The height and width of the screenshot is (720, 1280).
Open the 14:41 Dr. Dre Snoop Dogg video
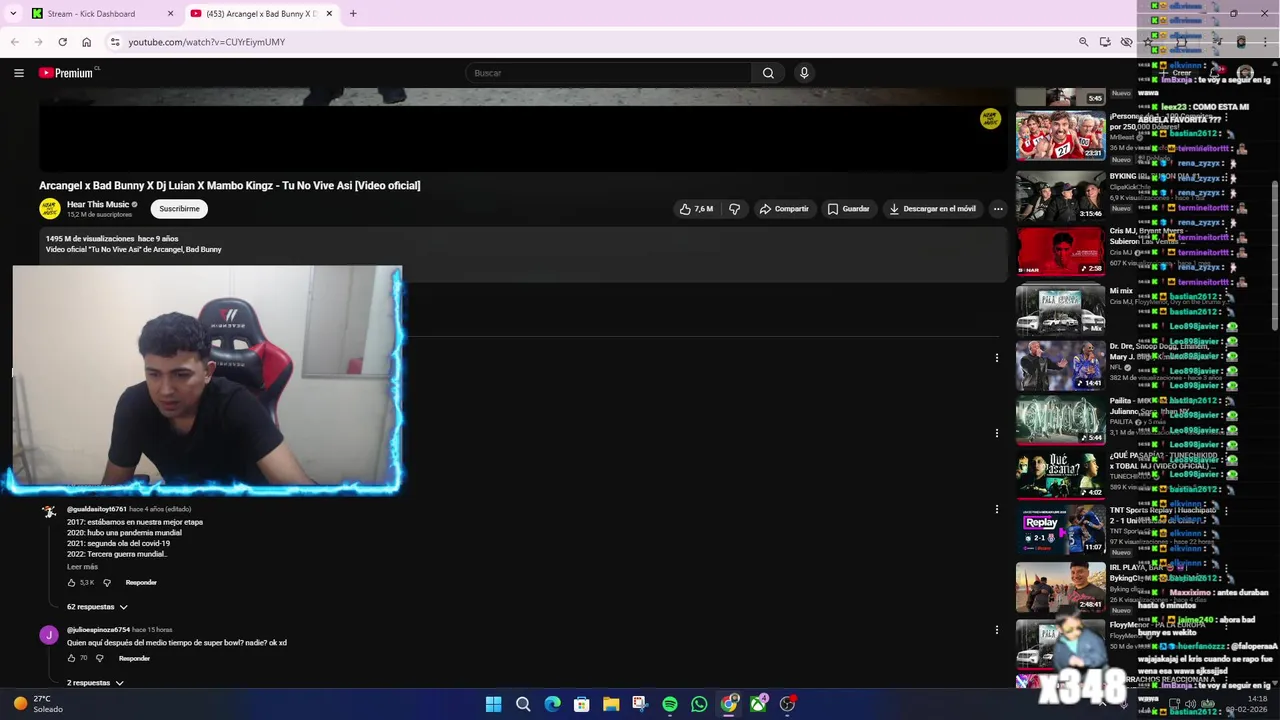point(1061,365)
